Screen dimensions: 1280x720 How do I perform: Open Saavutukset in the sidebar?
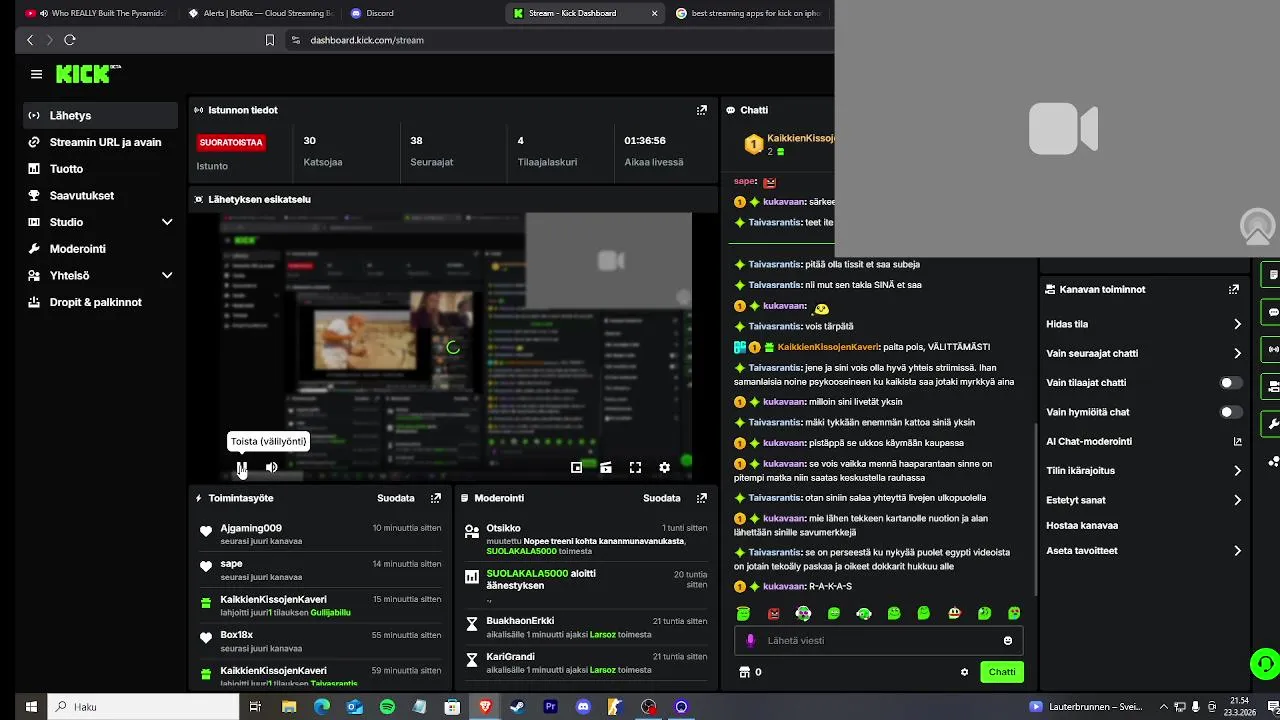pos(100,195)
